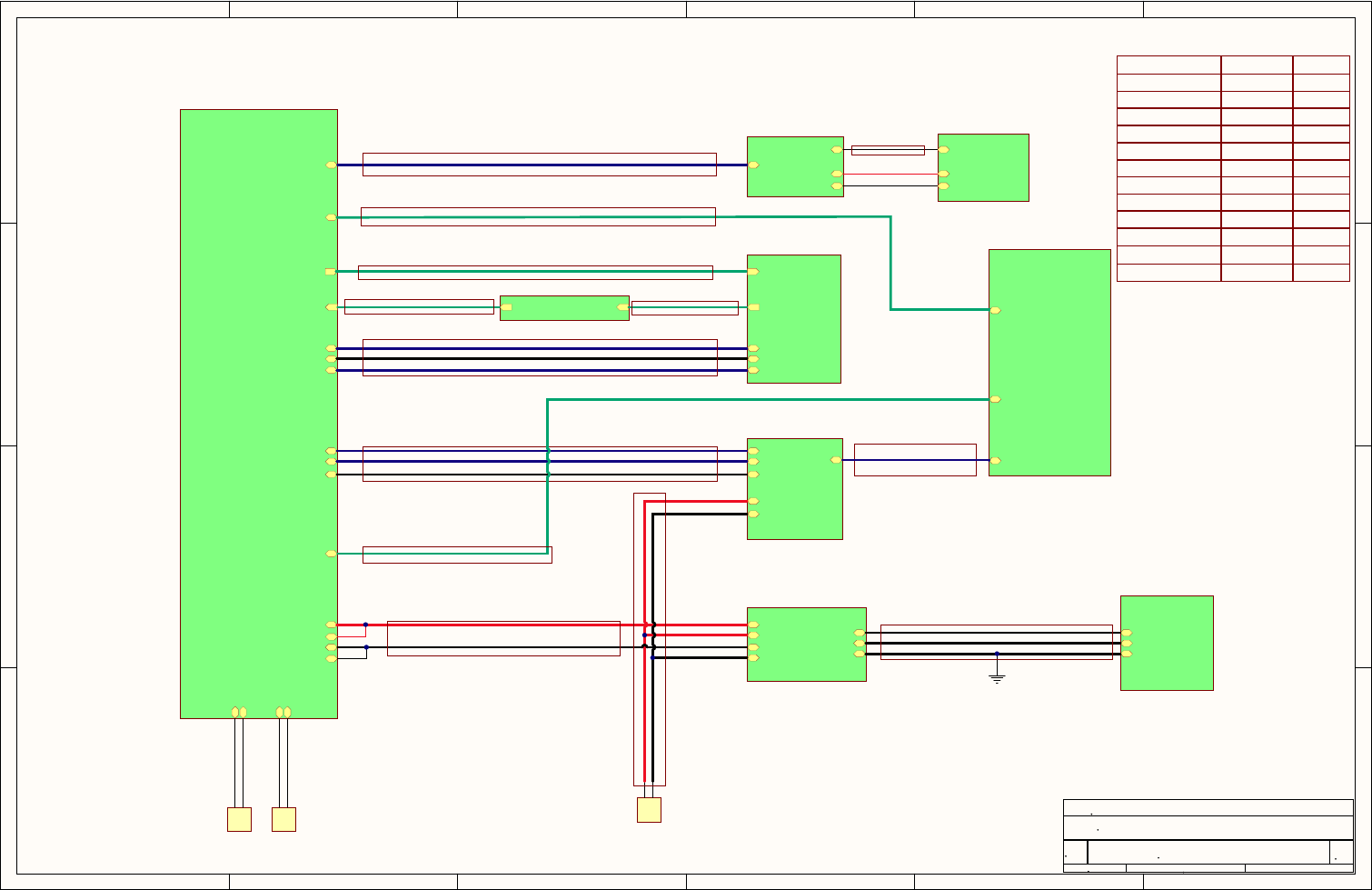Select the green block next to the ground symbol's wires on the far right
The height and width of the screenshot is (890, 1372).
(1167, 643)
